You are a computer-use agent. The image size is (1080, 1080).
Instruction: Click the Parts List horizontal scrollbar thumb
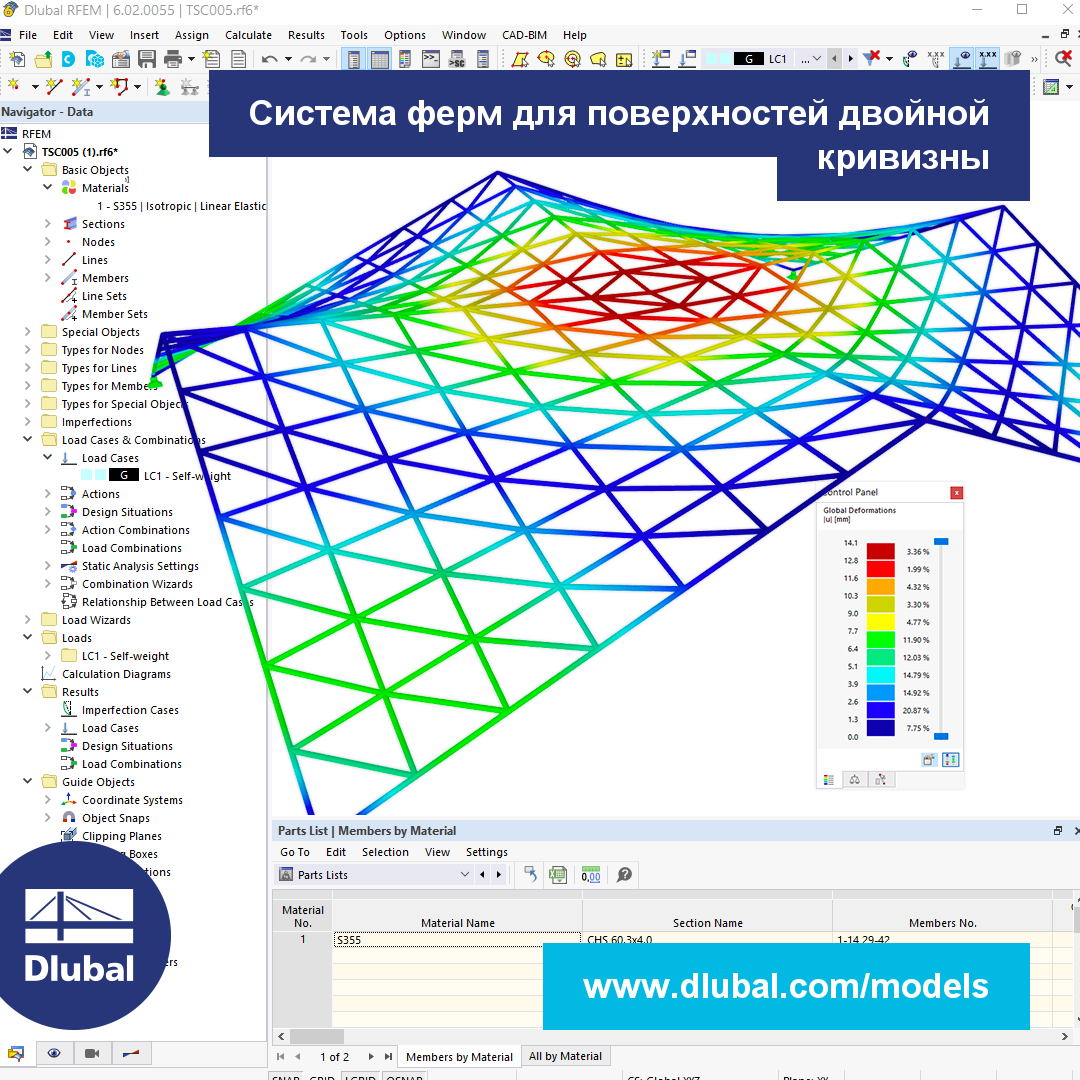click(317, 1036)
